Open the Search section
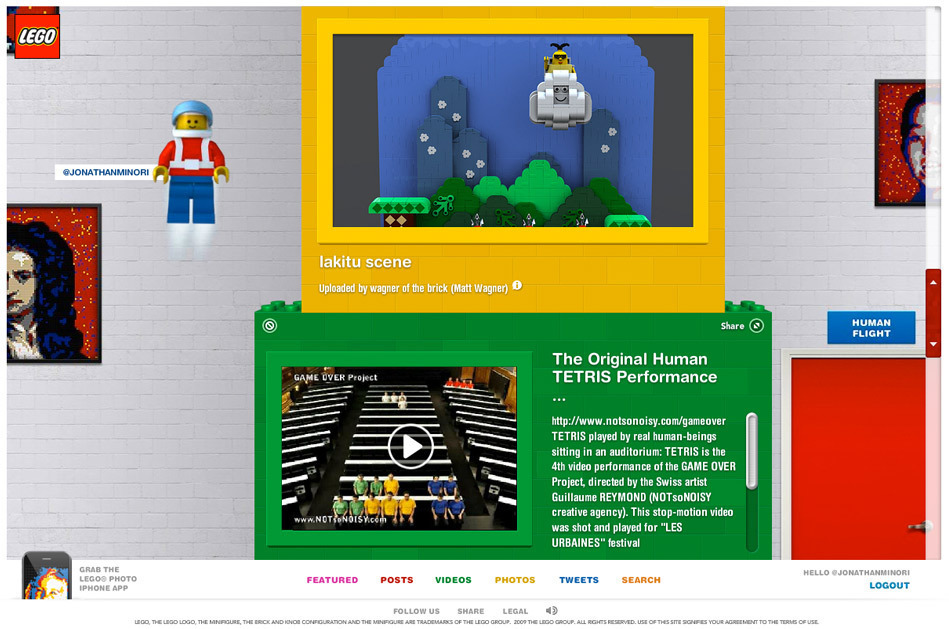 (641, 580)
